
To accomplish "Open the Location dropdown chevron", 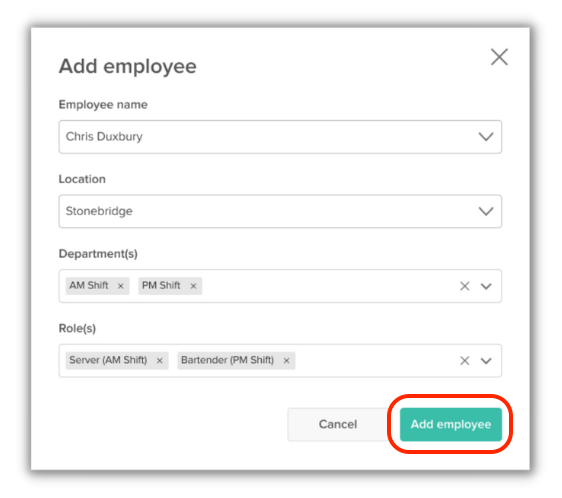I will (x=486, y=211).
